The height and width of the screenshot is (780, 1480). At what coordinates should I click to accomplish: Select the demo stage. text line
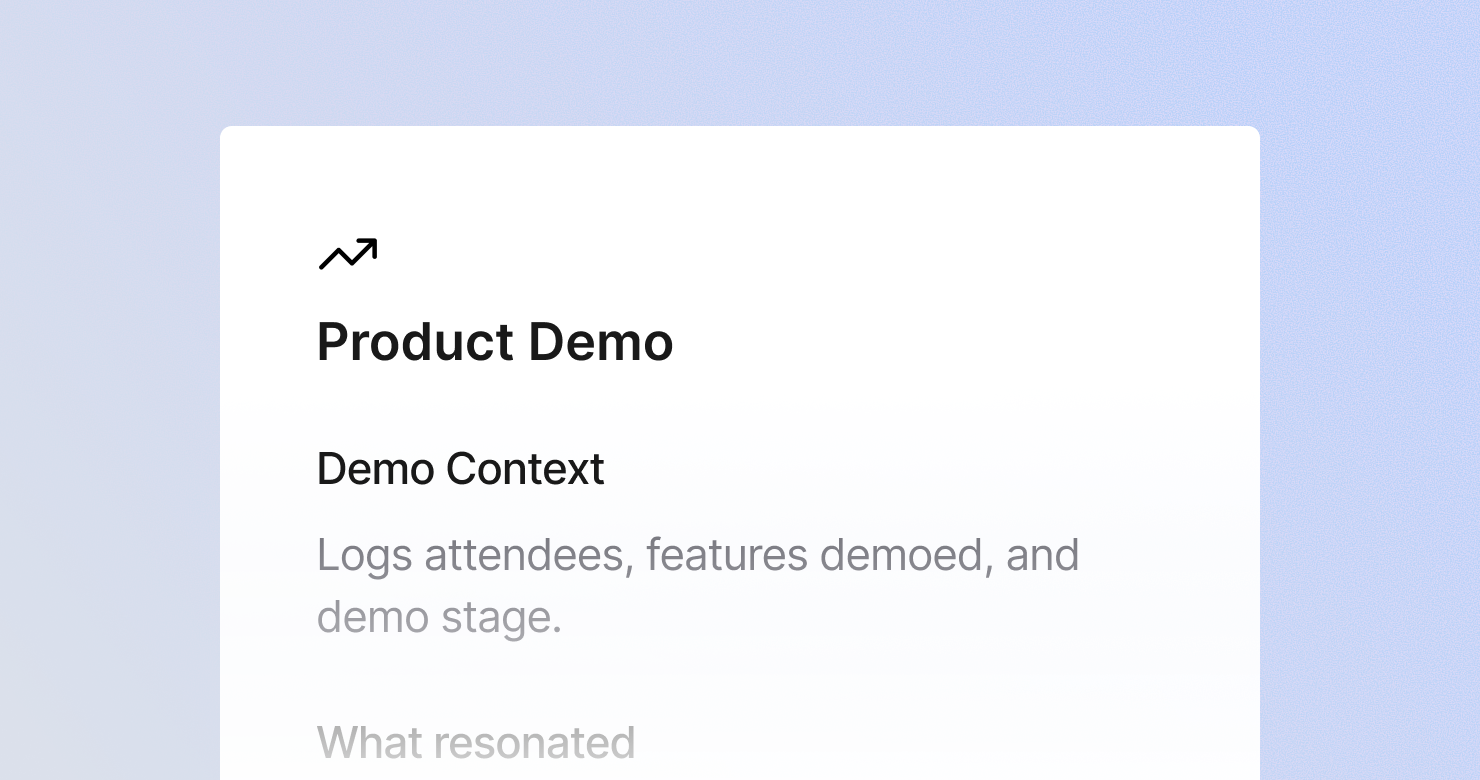point(439,618)
